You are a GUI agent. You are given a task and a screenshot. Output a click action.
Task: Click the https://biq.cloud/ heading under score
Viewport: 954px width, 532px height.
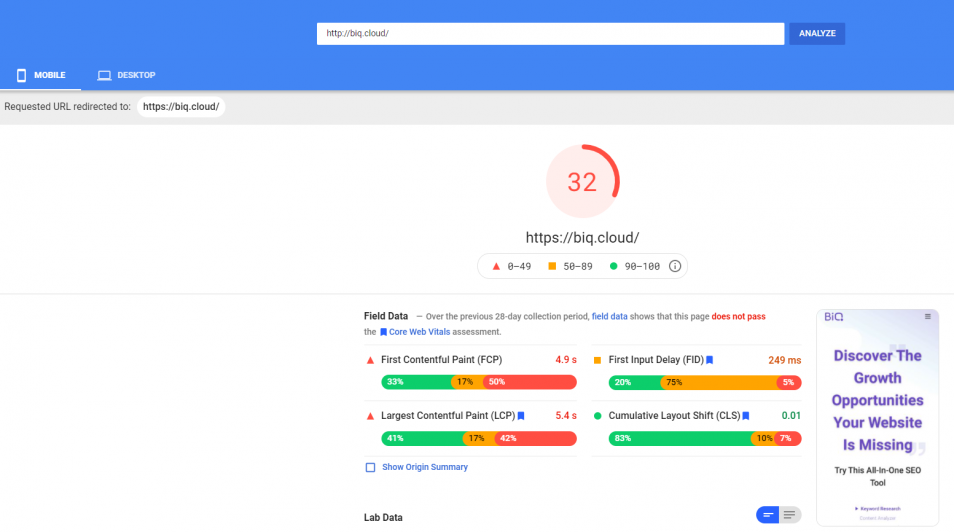[x=582, y=238]
